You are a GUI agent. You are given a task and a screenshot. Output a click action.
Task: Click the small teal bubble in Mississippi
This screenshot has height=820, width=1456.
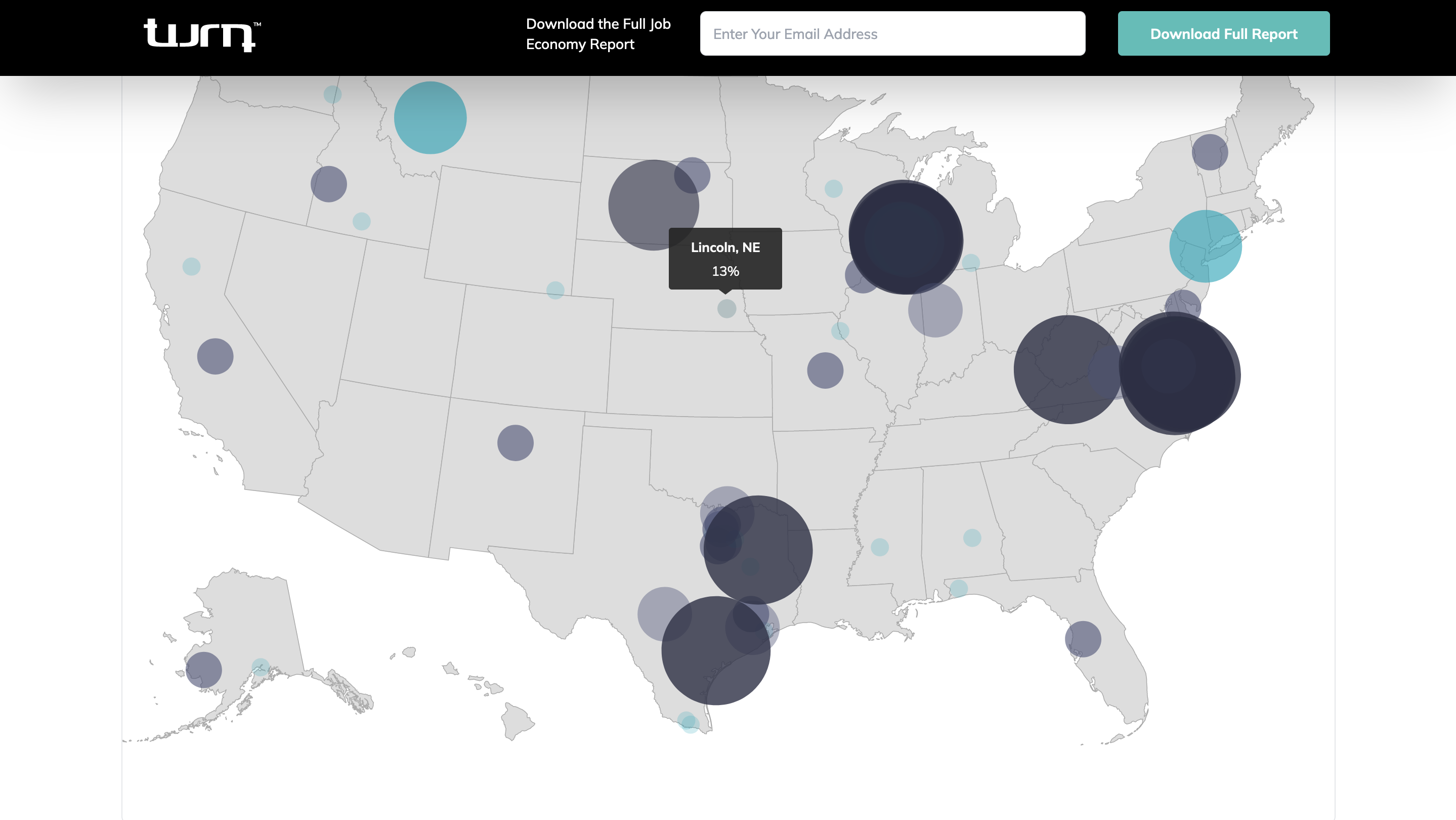click(x=879, y=547)
